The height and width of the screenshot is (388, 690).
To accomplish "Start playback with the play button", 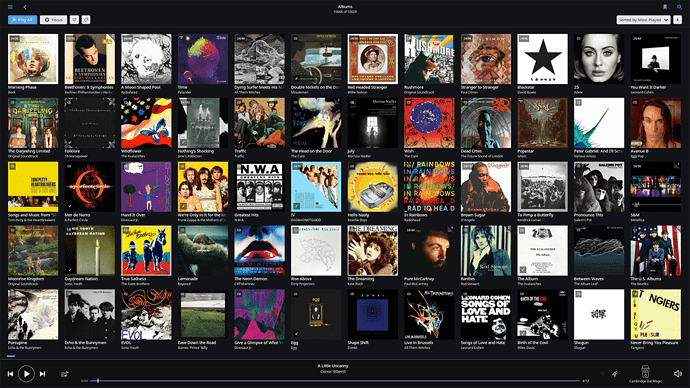I will point(26,374).
